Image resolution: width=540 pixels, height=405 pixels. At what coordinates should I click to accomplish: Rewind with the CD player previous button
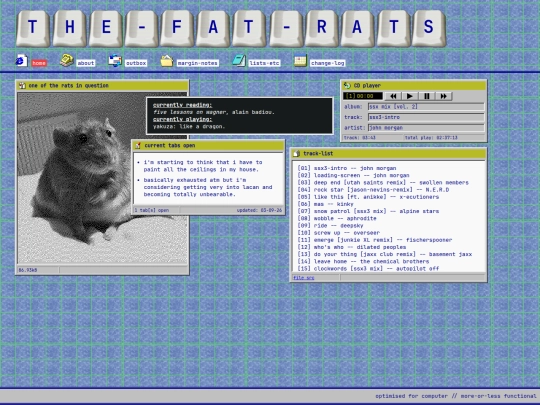pyautogui.click(x=393, y=96)
